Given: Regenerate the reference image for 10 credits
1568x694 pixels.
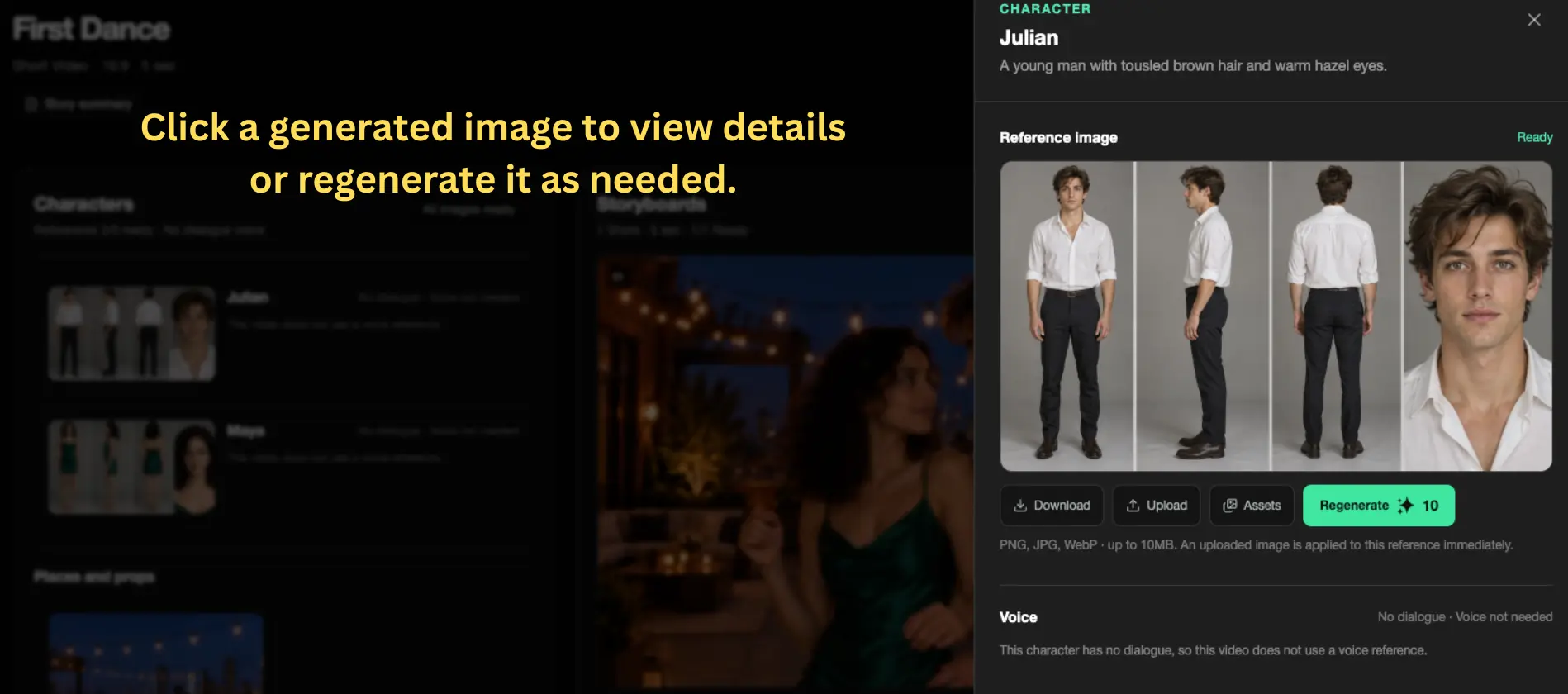Looking at the screenshot, I should click(1378, 506).
